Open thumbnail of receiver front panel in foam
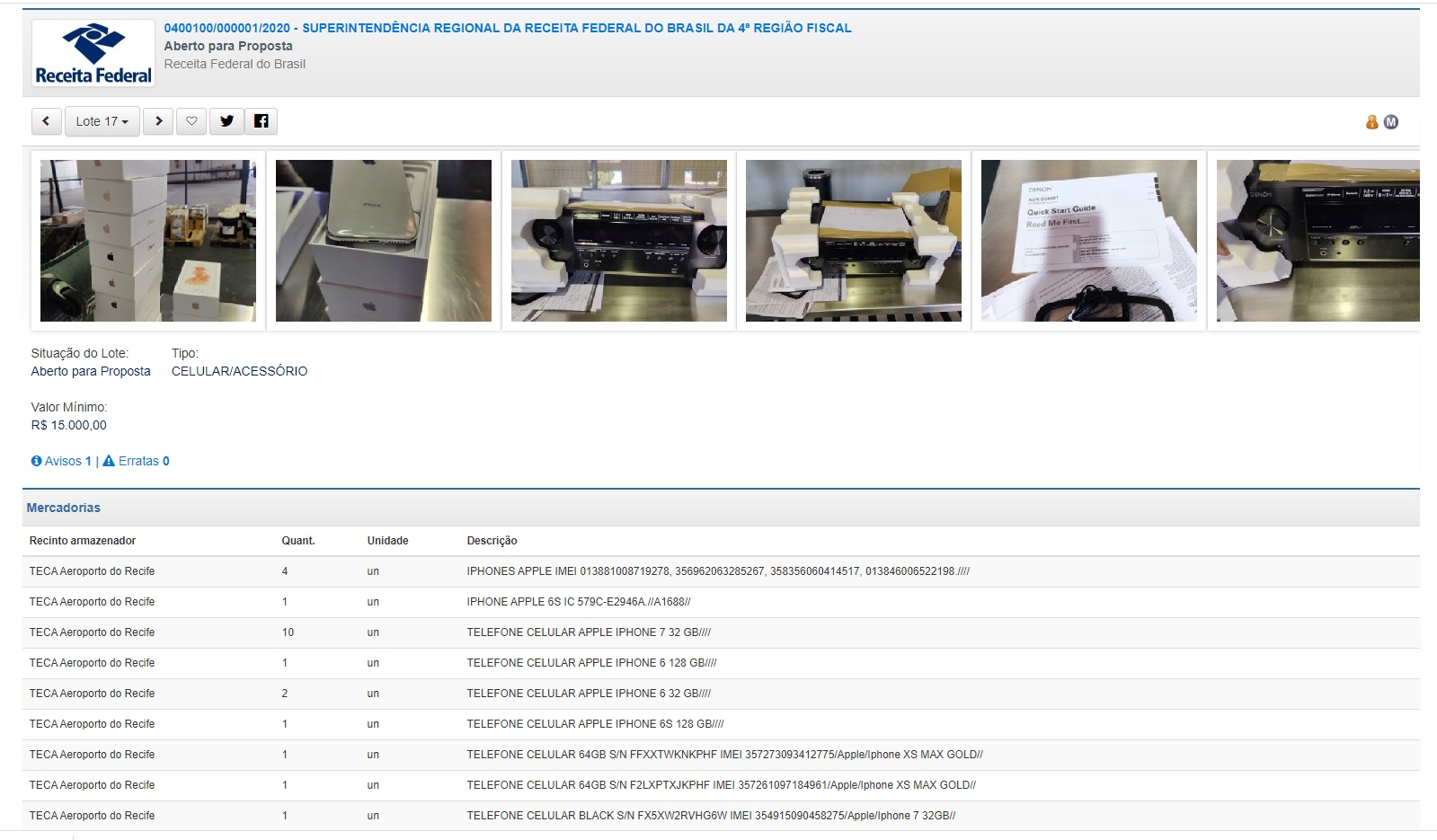The image size is (1437, 840). [x=619, y=241]
